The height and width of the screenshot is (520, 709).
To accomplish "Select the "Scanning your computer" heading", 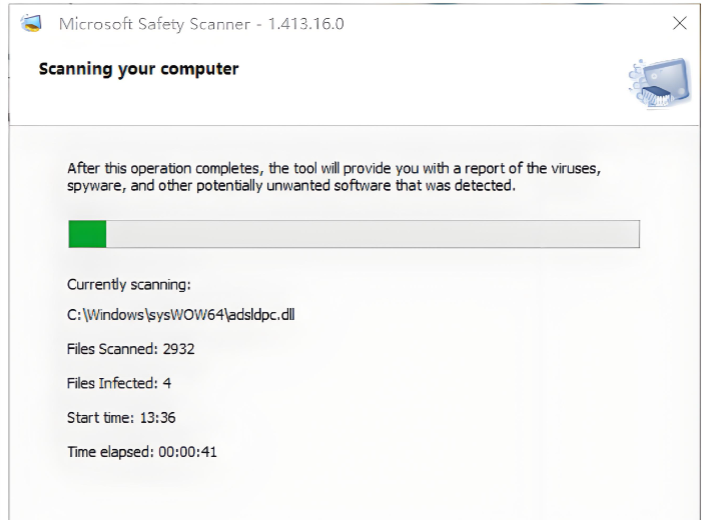I will [x=138, y=70].
